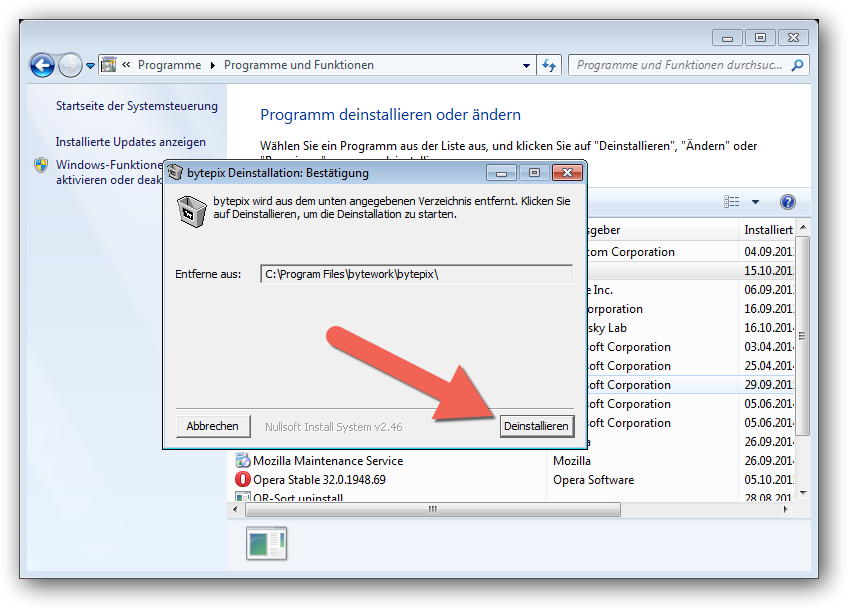Click the greyed-out forward navigation arrow
Image resolution: width=848 pixels, height=608 pixels.
(x=70, y=65)
